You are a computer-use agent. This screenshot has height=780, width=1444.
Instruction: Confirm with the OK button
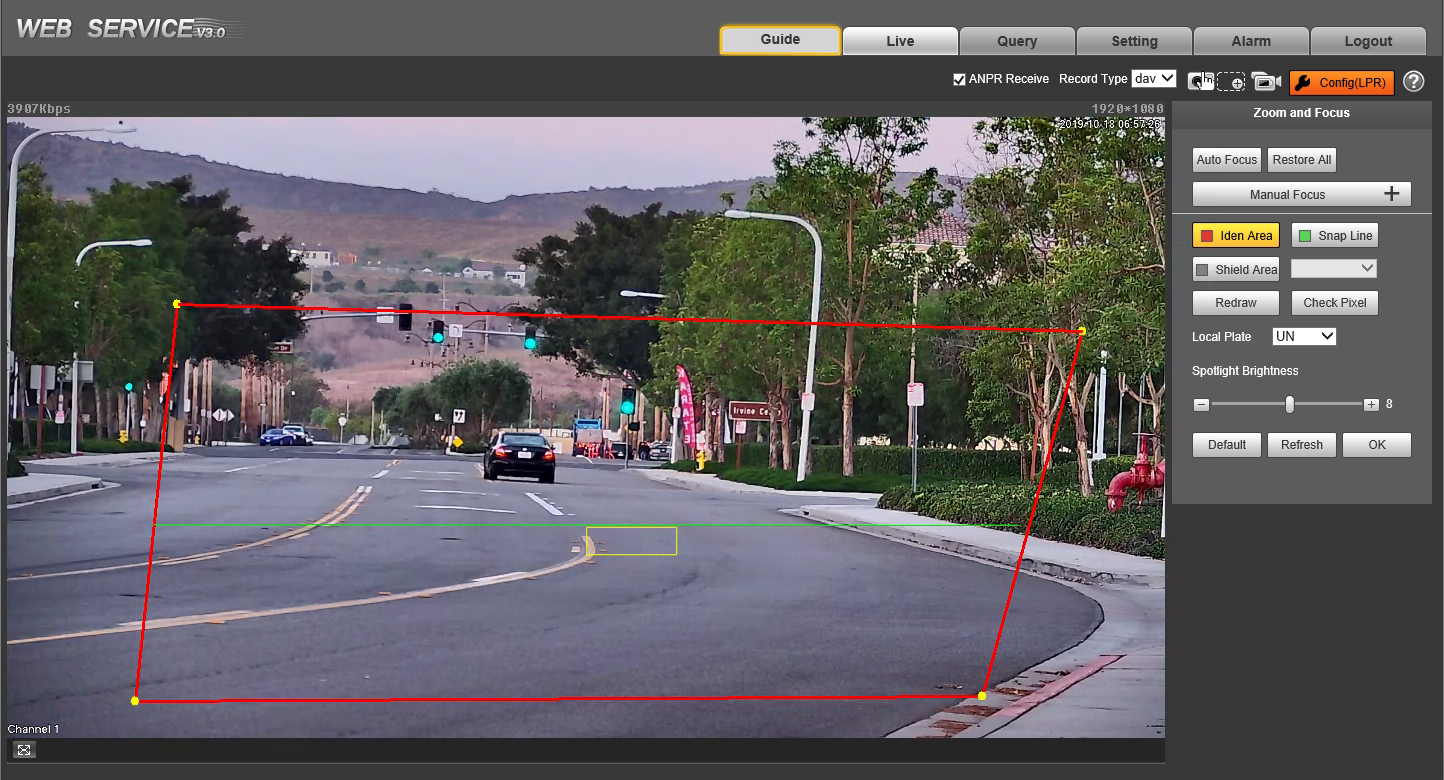point(1377,445)
